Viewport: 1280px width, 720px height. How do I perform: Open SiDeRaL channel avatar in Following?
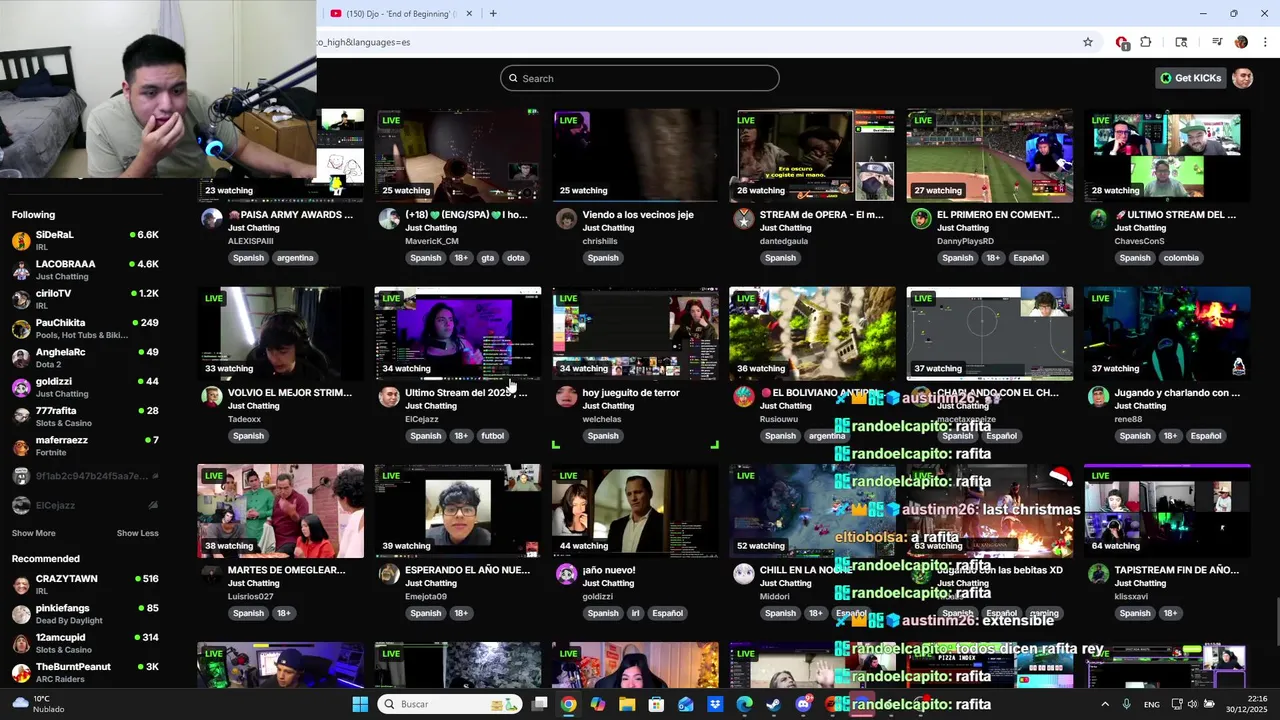(x=21, y=240)
